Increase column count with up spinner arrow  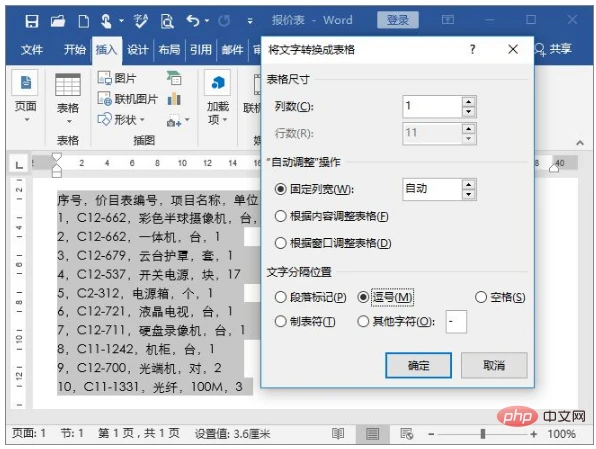coord(468,102)
